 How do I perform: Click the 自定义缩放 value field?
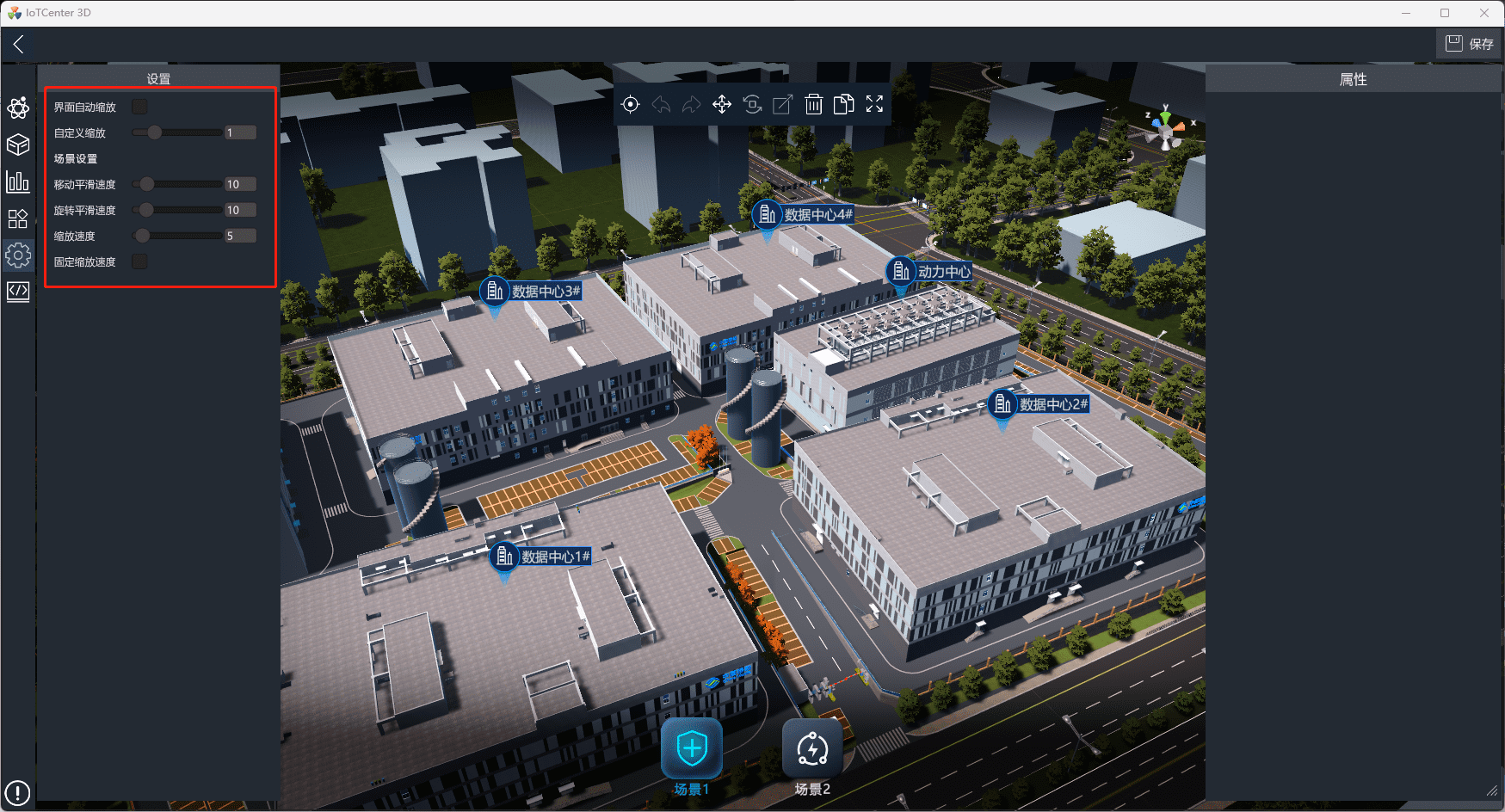point(240,132)
